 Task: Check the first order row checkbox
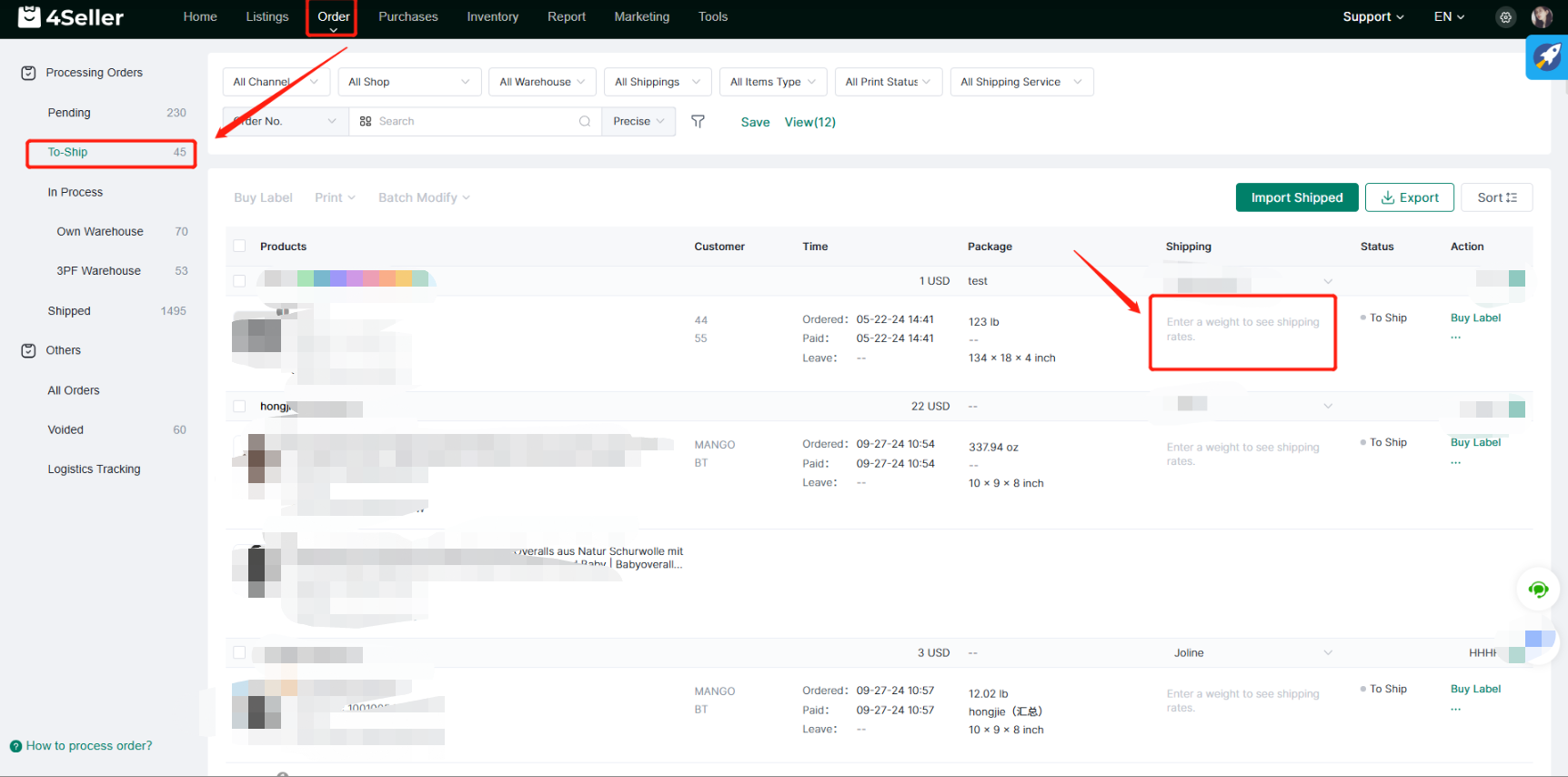240,281
